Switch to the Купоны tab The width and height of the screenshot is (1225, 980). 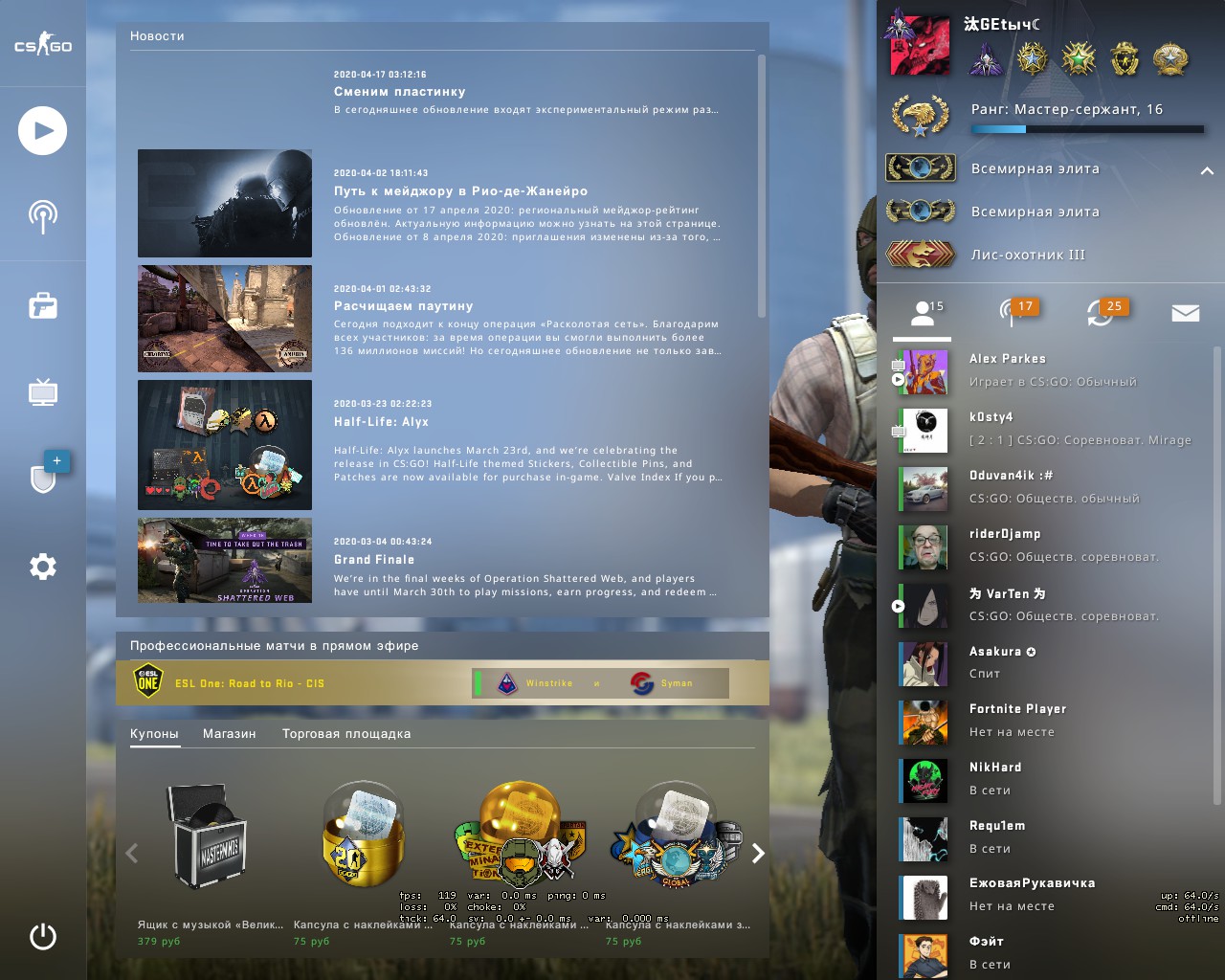click(x=154, y=734)
